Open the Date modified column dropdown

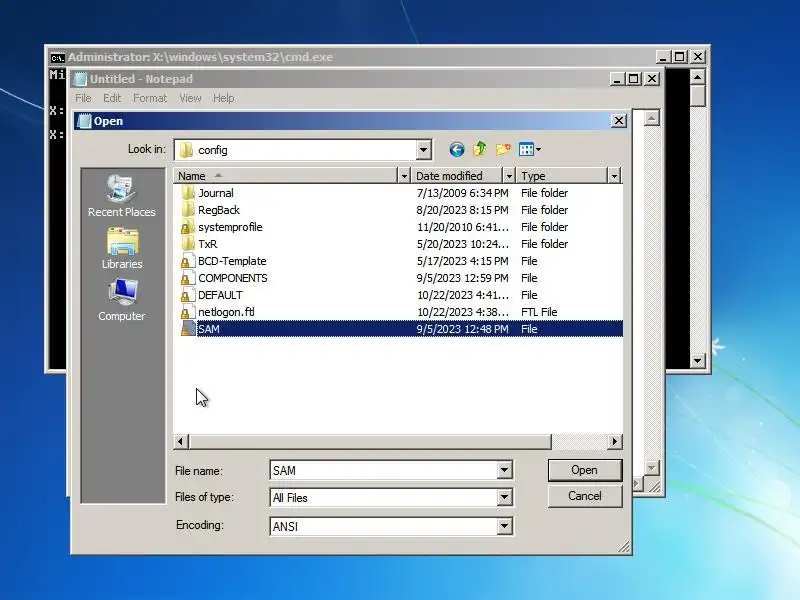509,176
